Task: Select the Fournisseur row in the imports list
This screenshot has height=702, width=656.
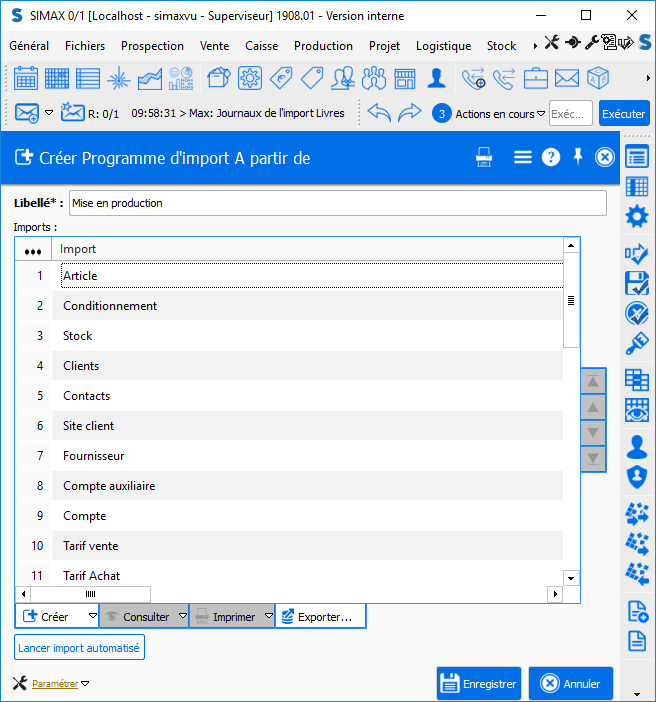Action: tap(94, 456)
